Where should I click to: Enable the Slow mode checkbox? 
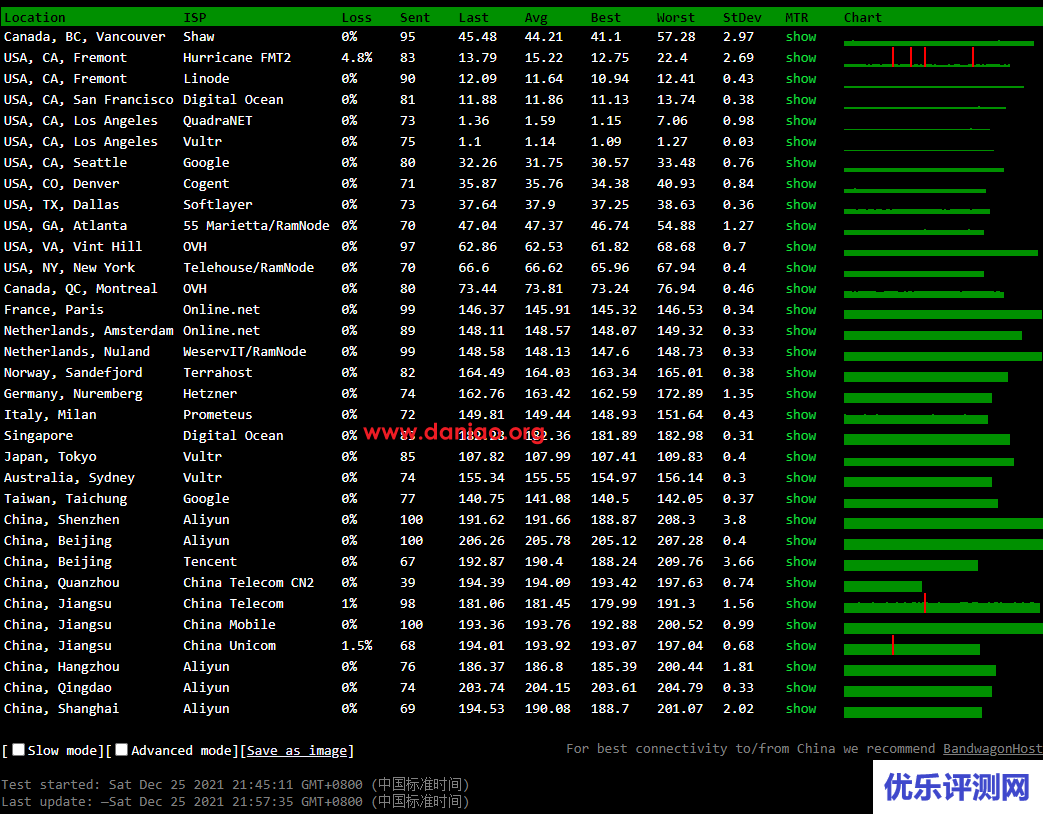click(x=18, y=749)
